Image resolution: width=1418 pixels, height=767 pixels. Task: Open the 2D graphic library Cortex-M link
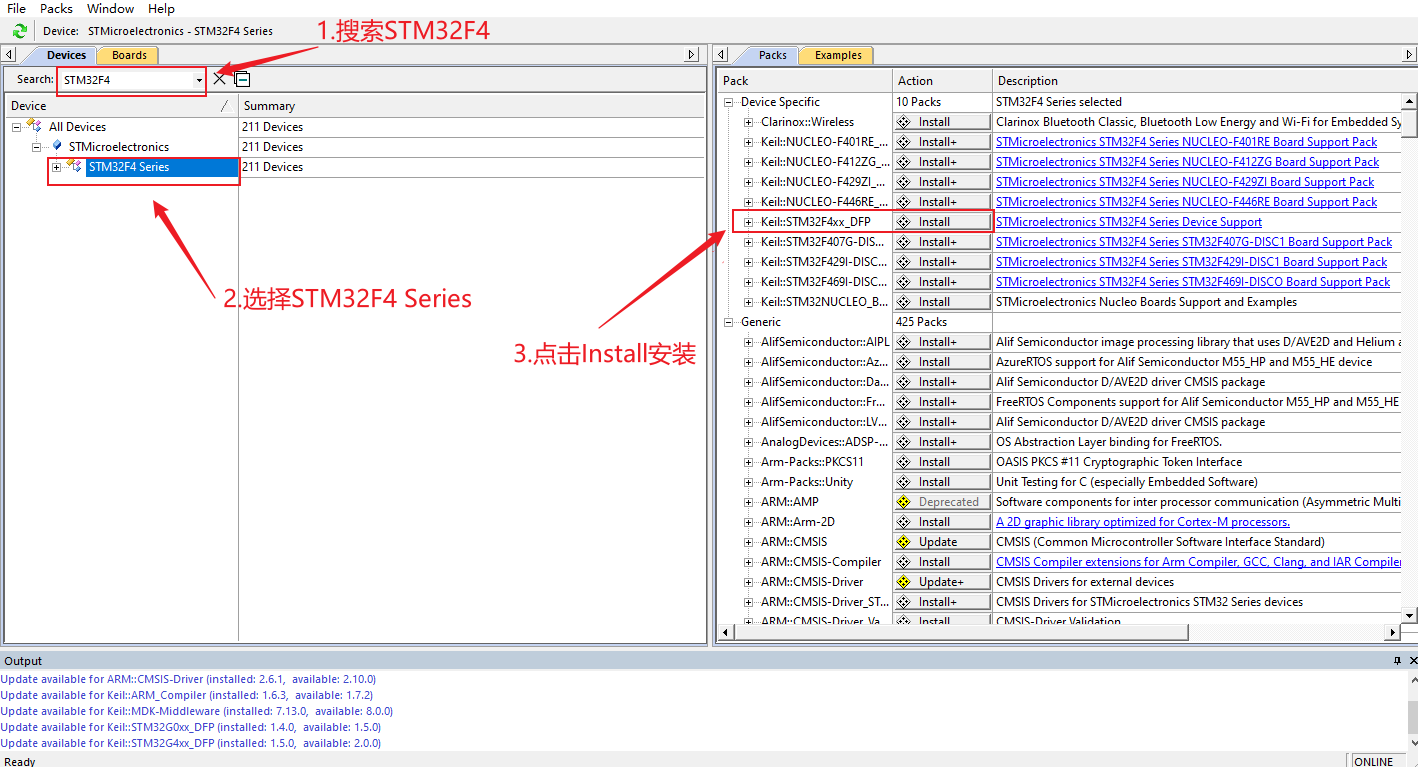pos(1143,522)
